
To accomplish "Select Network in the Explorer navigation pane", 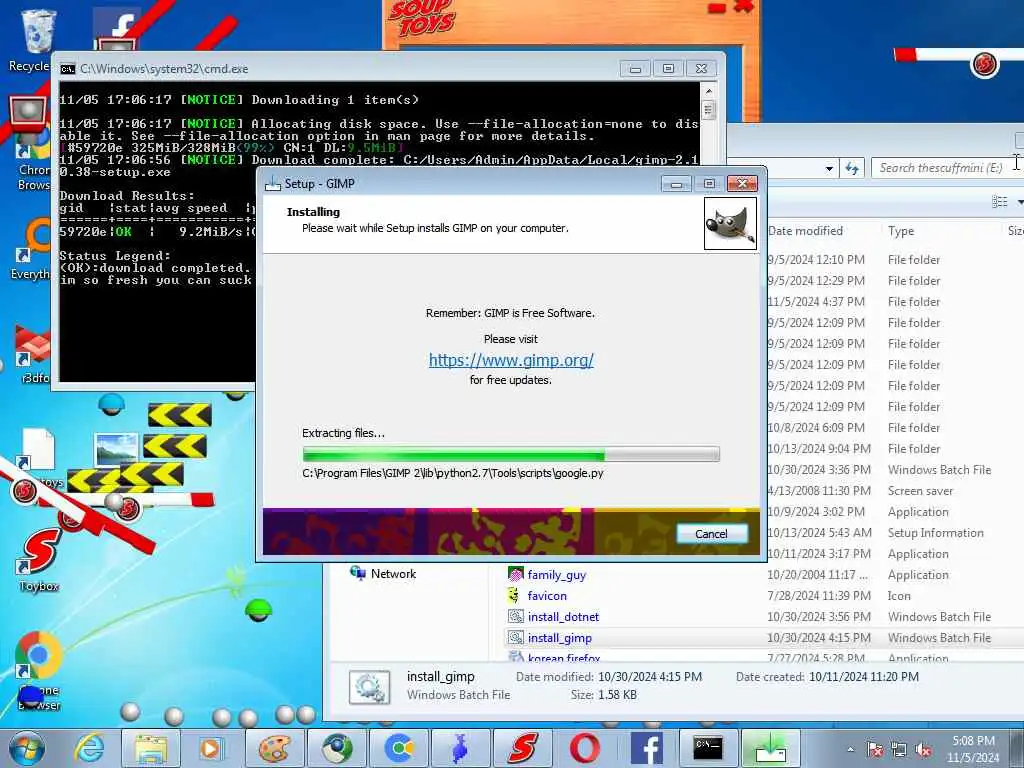I will pos(392,573).
